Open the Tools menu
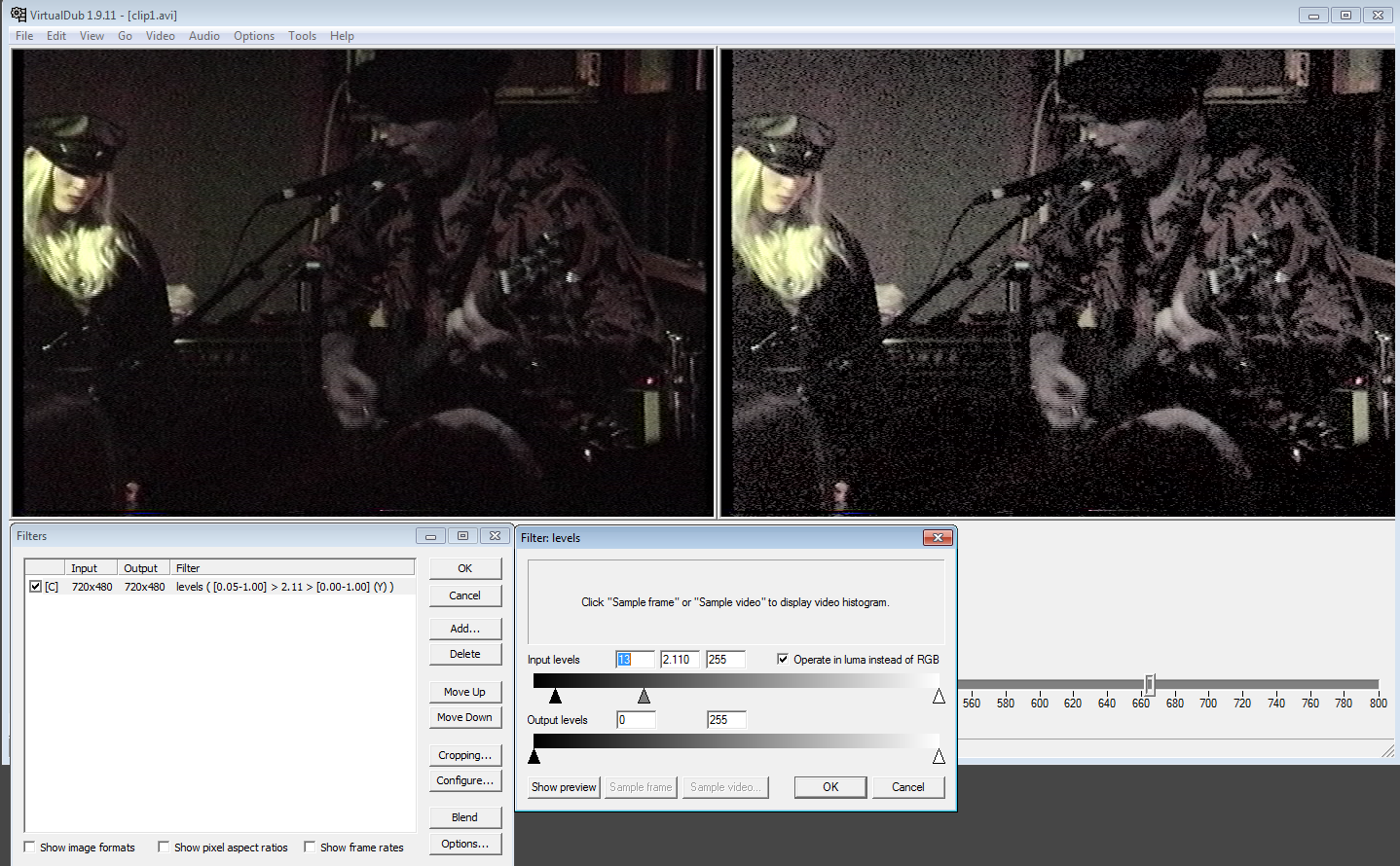This screenshot has height=866, width=1400. [302, 36]
